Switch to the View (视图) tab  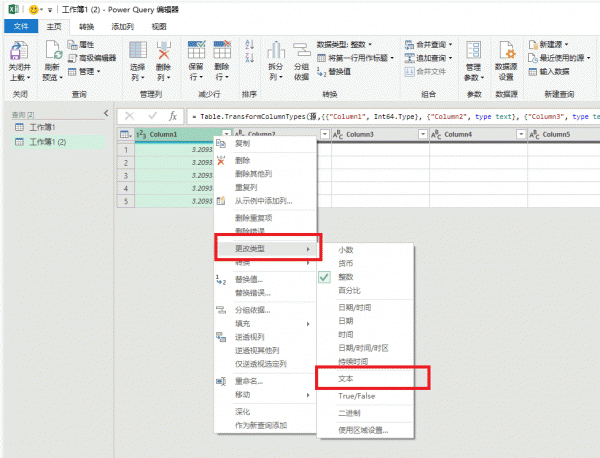pyautogui.click(x=159, y=27)
